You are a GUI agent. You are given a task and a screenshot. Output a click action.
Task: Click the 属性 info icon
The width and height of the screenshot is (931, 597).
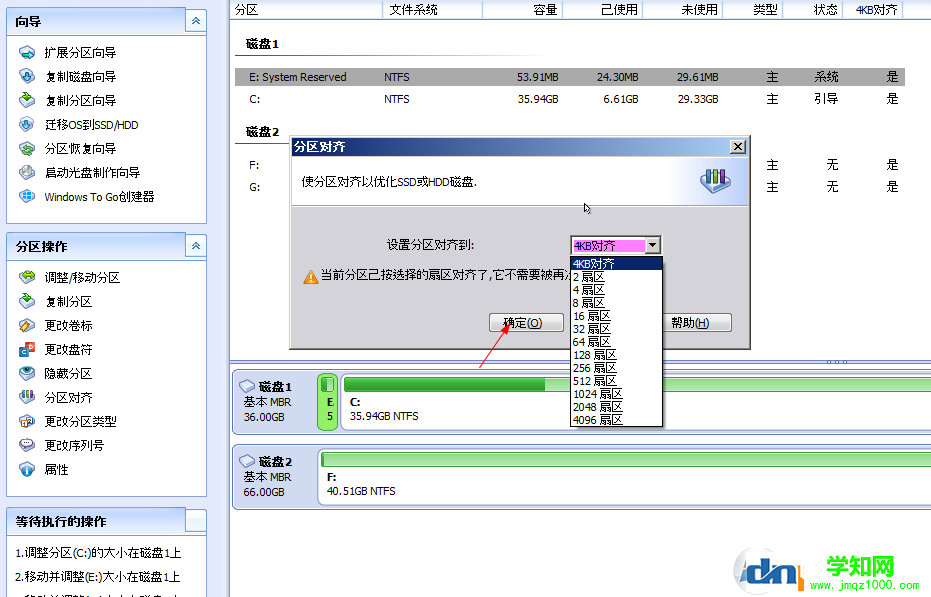pos(27,469)
